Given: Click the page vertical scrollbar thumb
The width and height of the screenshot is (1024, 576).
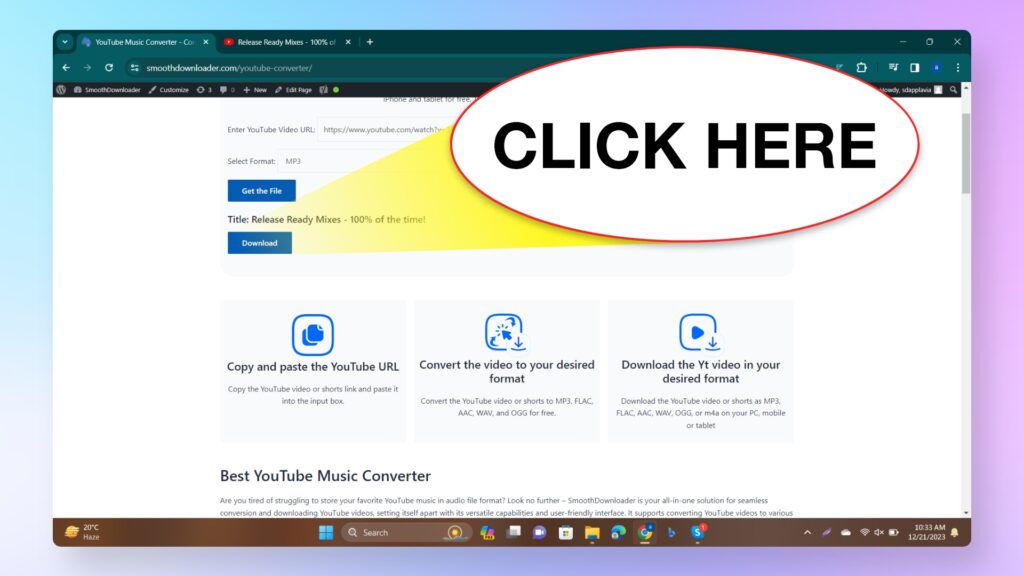Looking at the screenshot, I should tap(966, 153).
